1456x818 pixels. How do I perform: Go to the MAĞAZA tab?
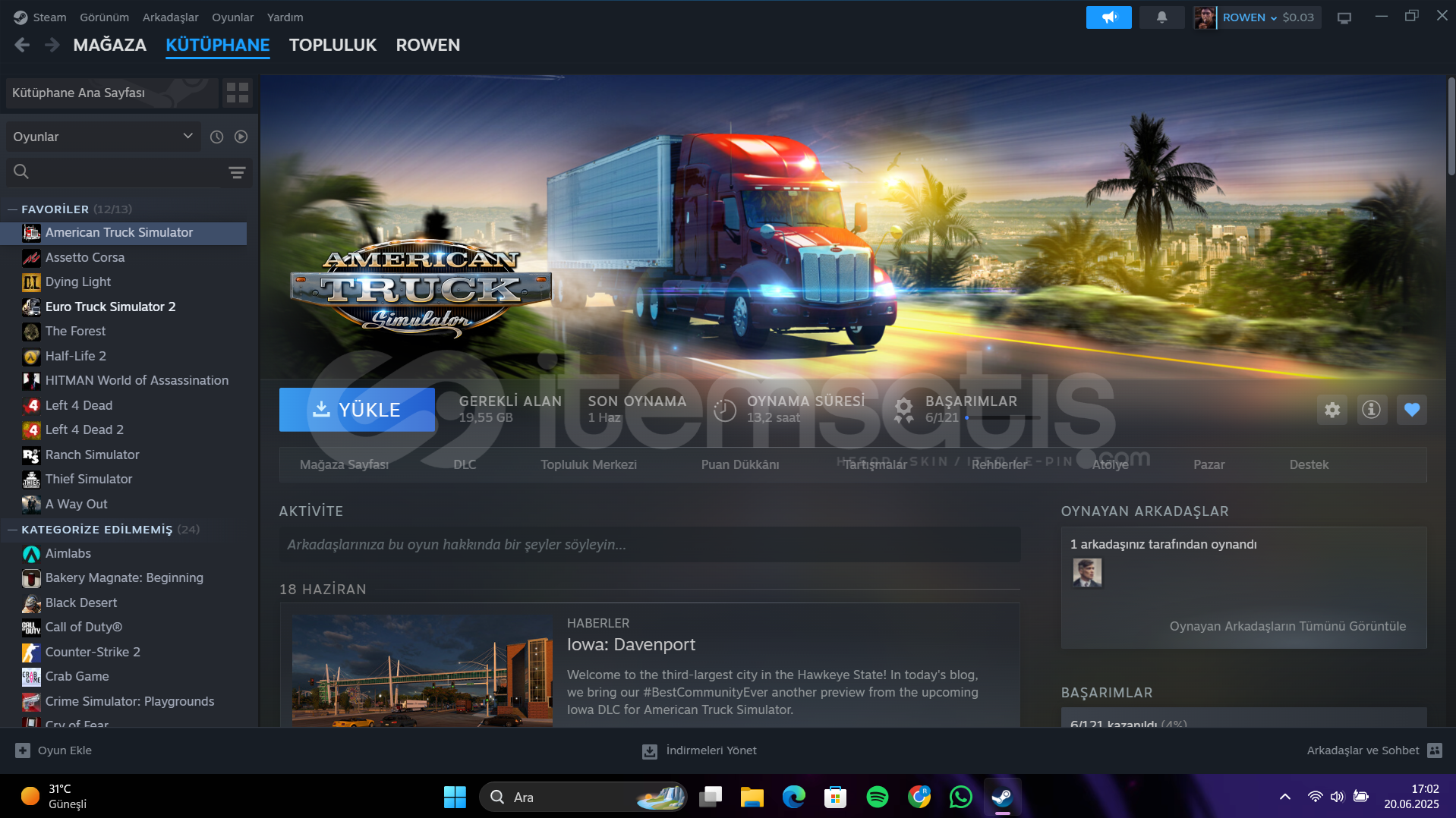coord(110,45)
